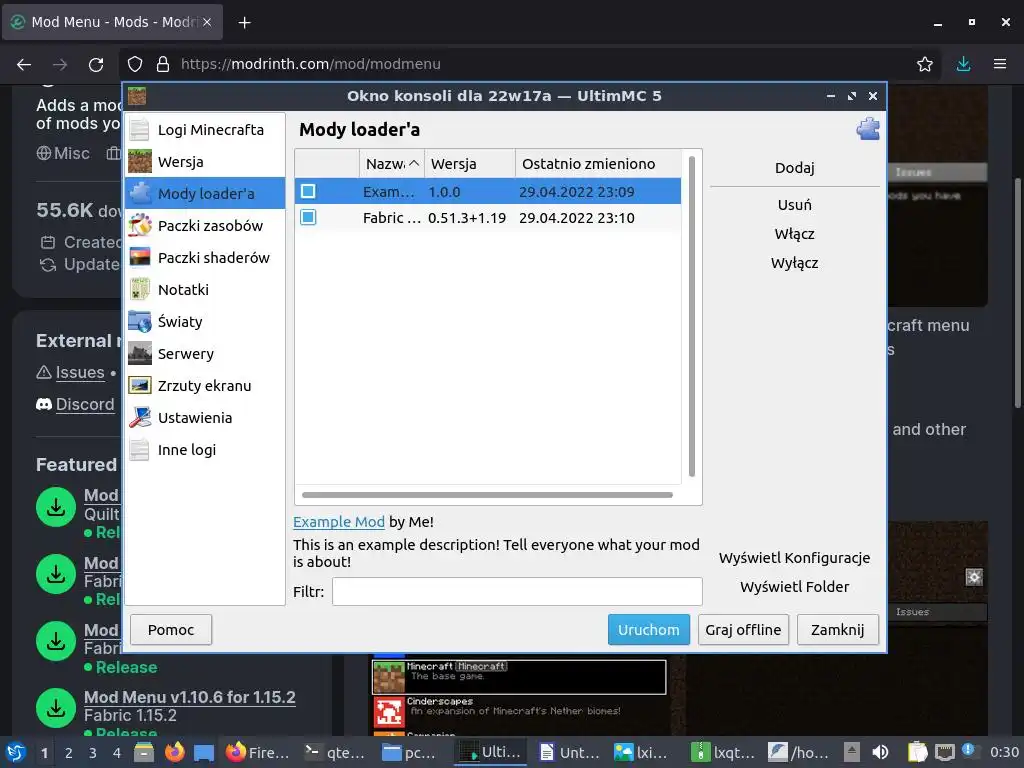The image size is (1024, 768).
Task: Click the Uruchom launch button
Action: point(648,630)
